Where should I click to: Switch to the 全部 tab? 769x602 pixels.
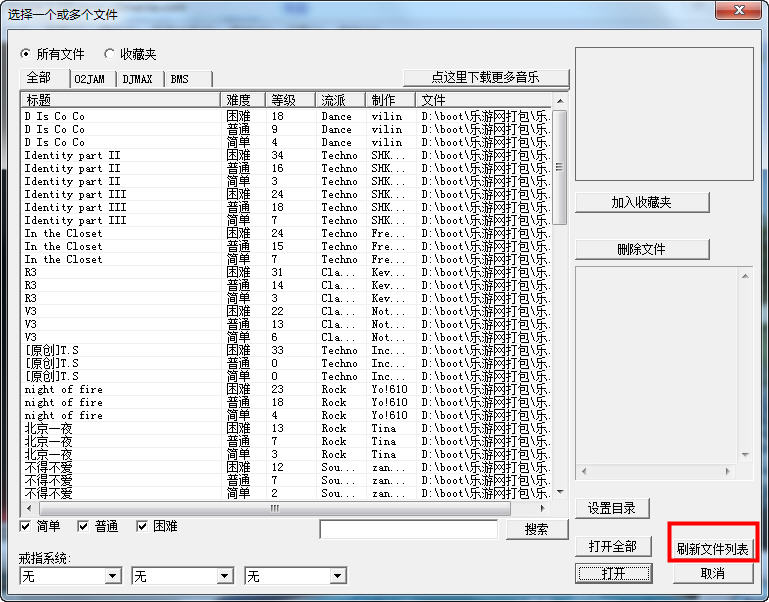(x=44, y=78)
